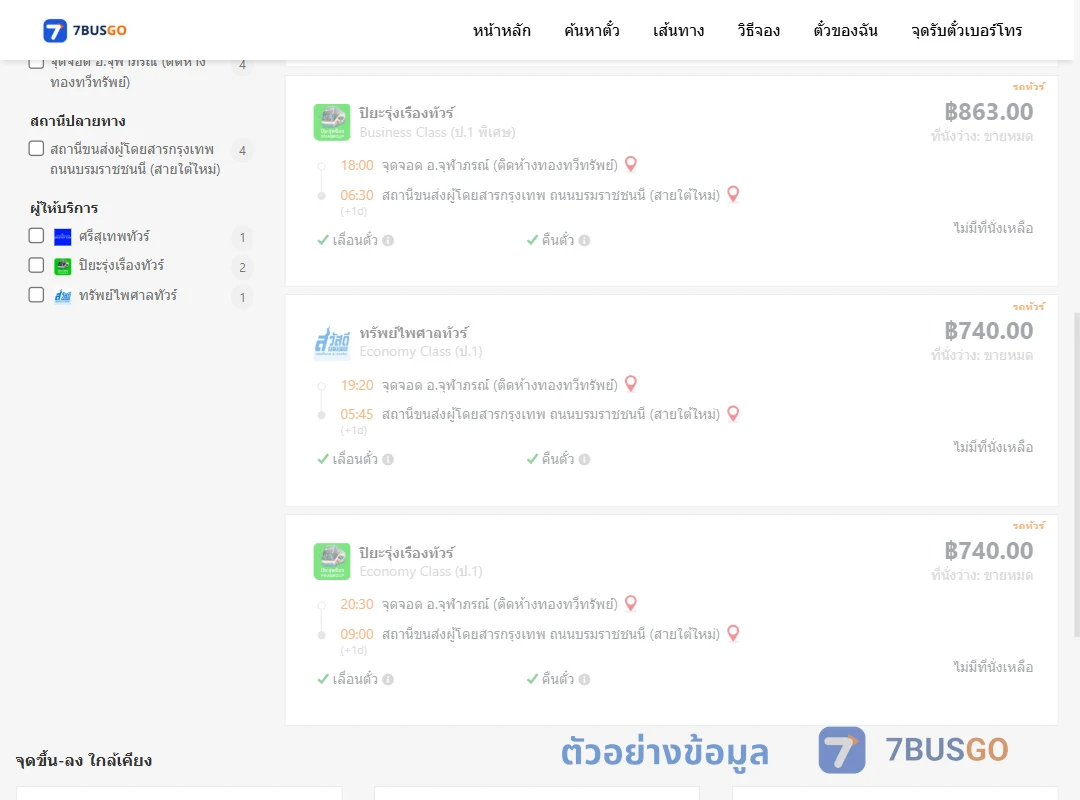Open map pin for the 05:45 arrival station
This screenshot has width=1080, height=800.
[x=733, y=413]
